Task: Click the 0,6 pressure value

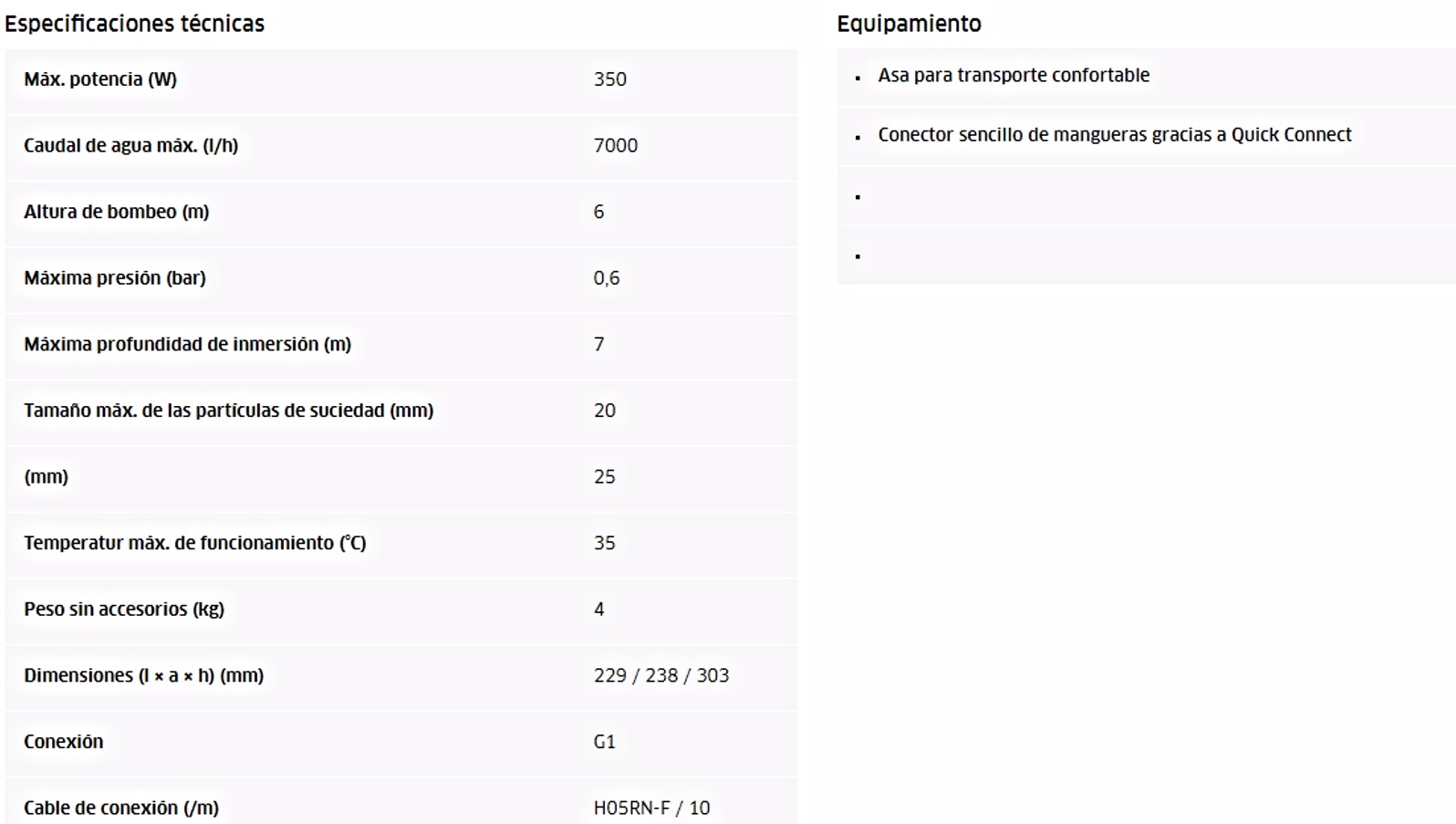Action: tap(606, 278)
